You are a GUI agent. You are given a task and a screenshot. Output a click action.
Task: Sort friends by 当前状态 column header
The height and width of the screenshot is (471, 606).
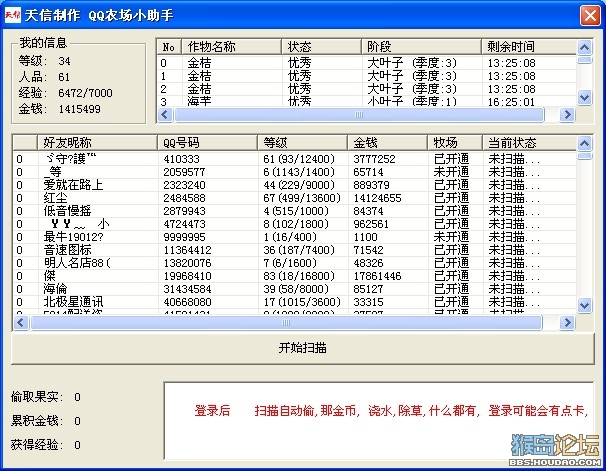pos(529,143)
